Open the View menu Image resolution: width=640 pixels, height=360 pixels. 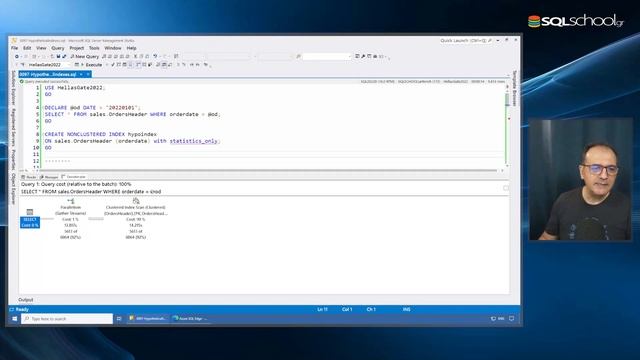(x=41, y=48)
